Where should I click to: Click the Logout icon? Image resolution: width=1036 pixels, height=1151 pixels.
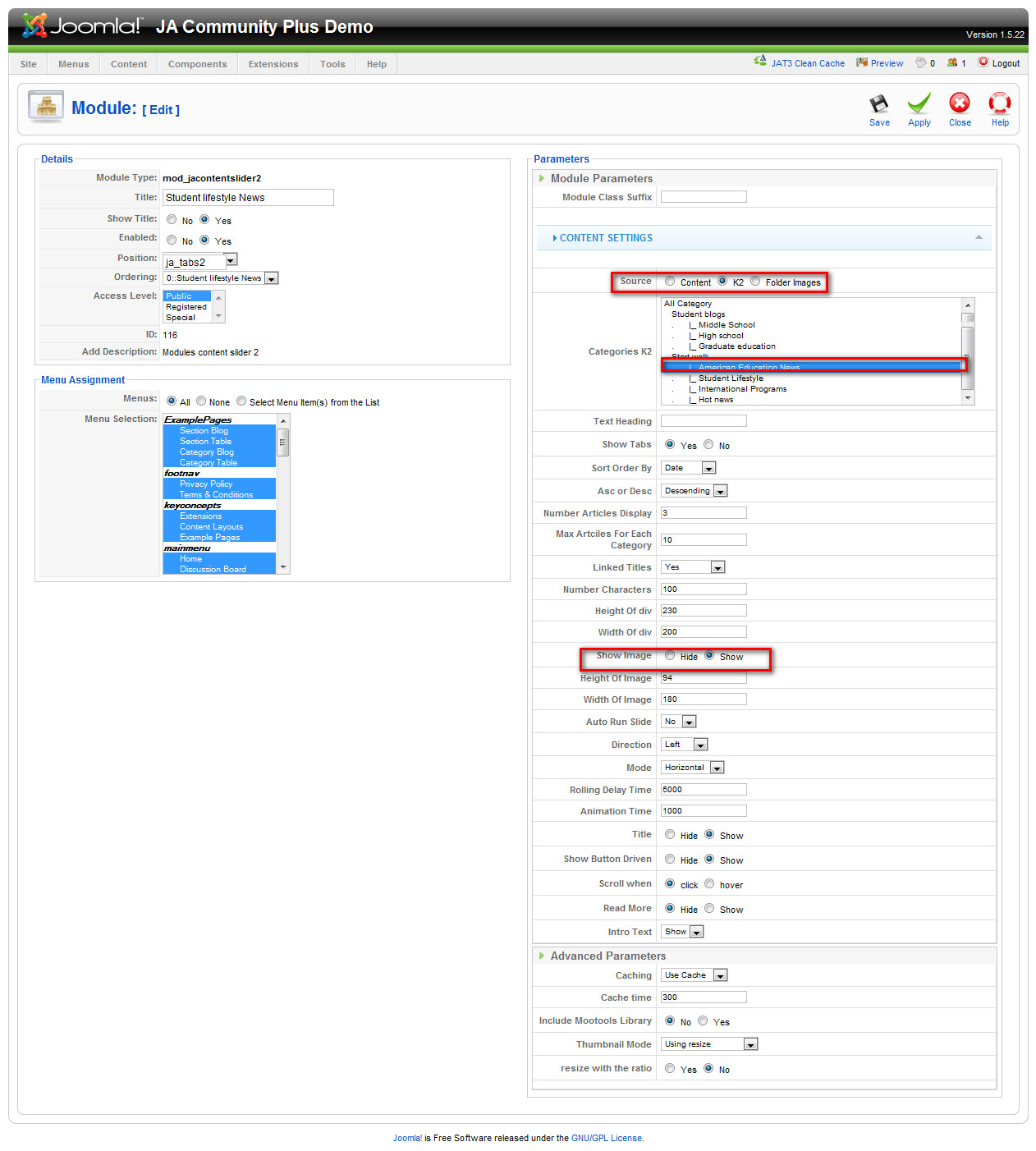coord(983,62)
